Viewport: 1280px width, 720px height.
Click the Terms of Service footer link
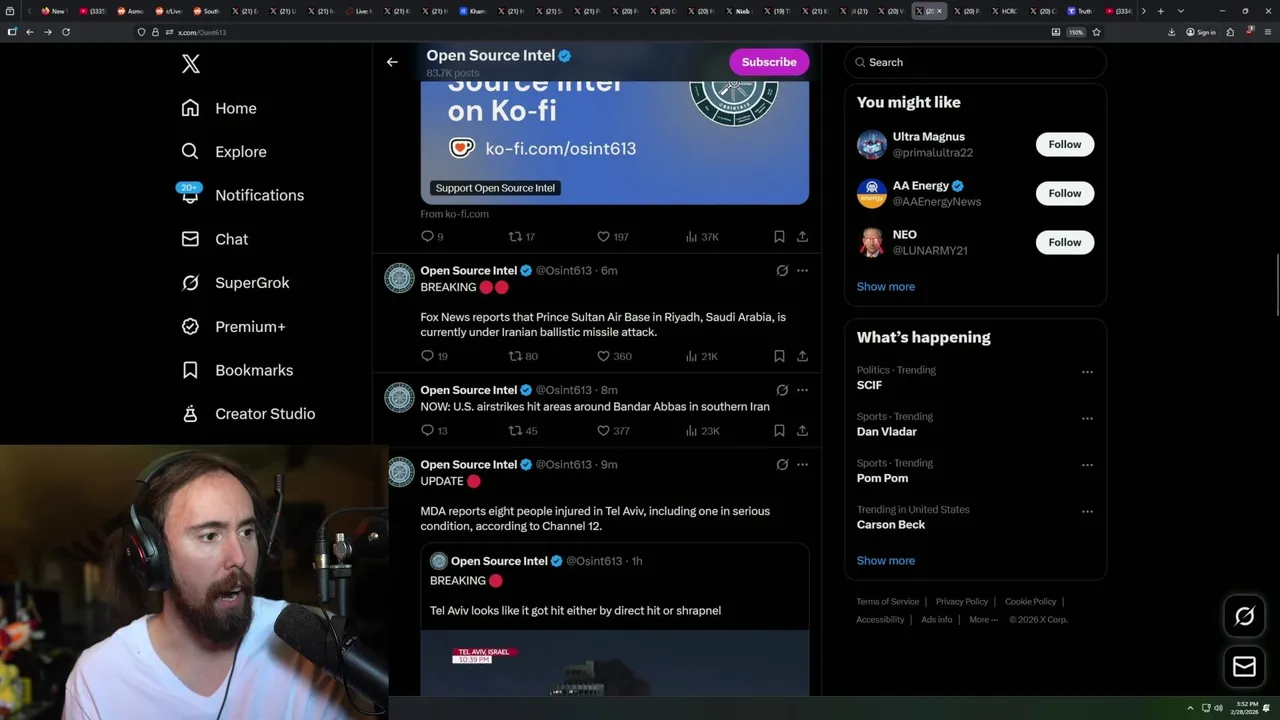click(x=888, y=602)
